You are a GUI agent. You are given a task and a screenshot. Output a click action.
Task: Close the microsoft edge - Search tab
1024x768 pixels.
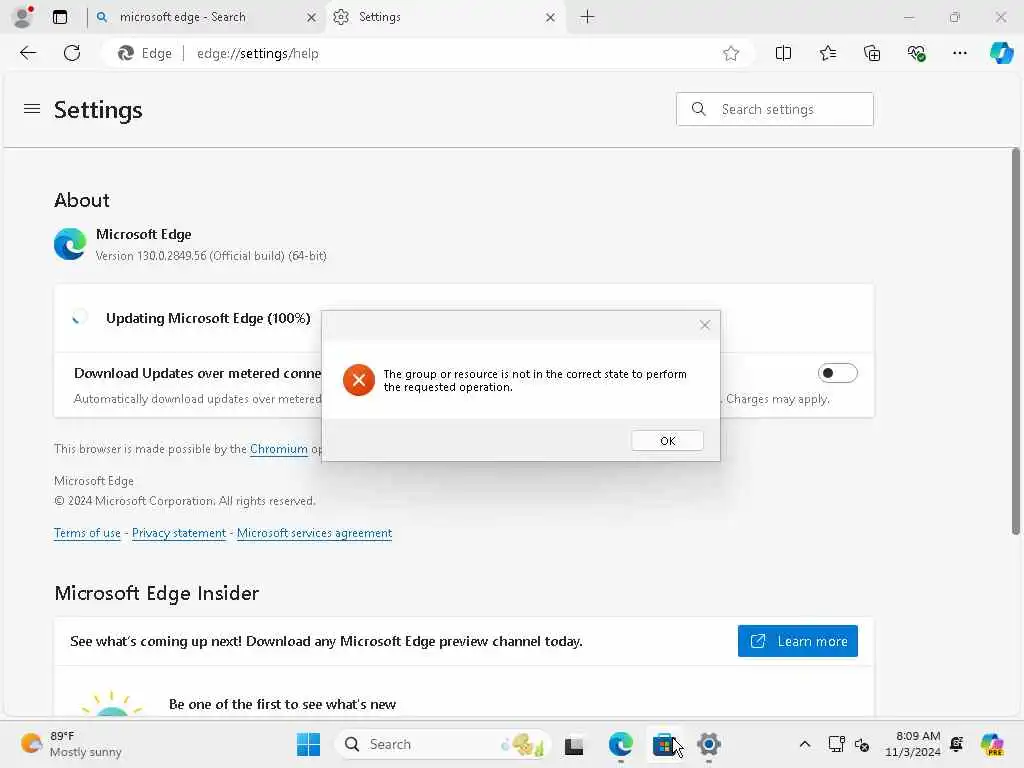pyautogui.click(x=312, y=18)
